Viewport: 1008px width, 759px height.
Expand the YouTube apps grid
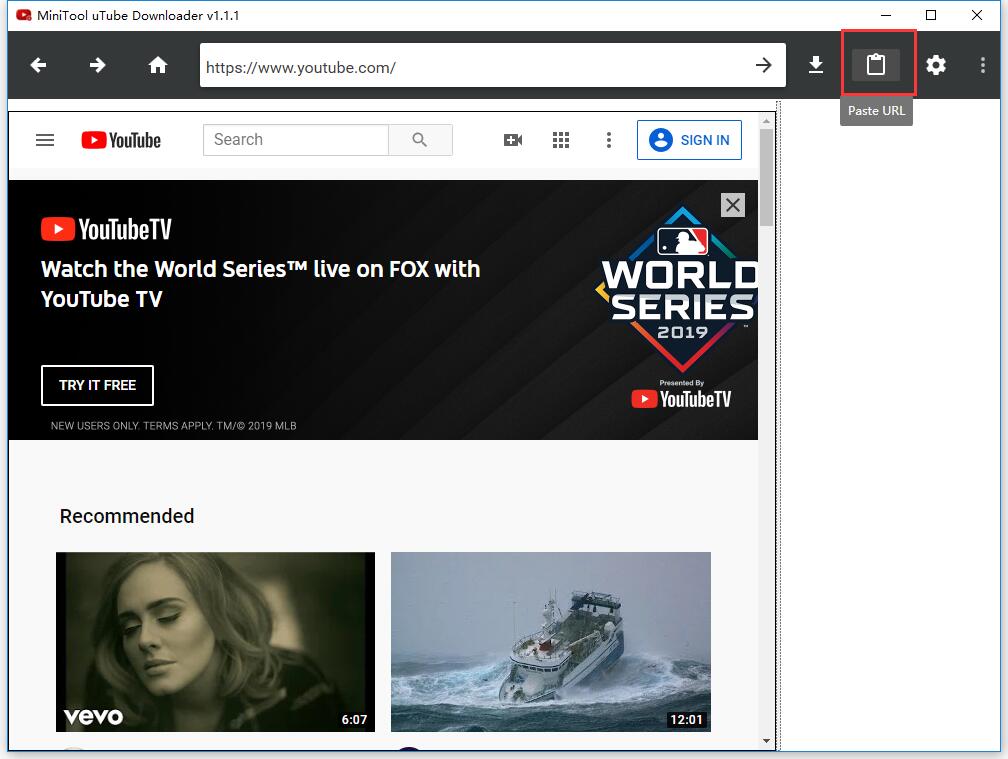(561, 140)
